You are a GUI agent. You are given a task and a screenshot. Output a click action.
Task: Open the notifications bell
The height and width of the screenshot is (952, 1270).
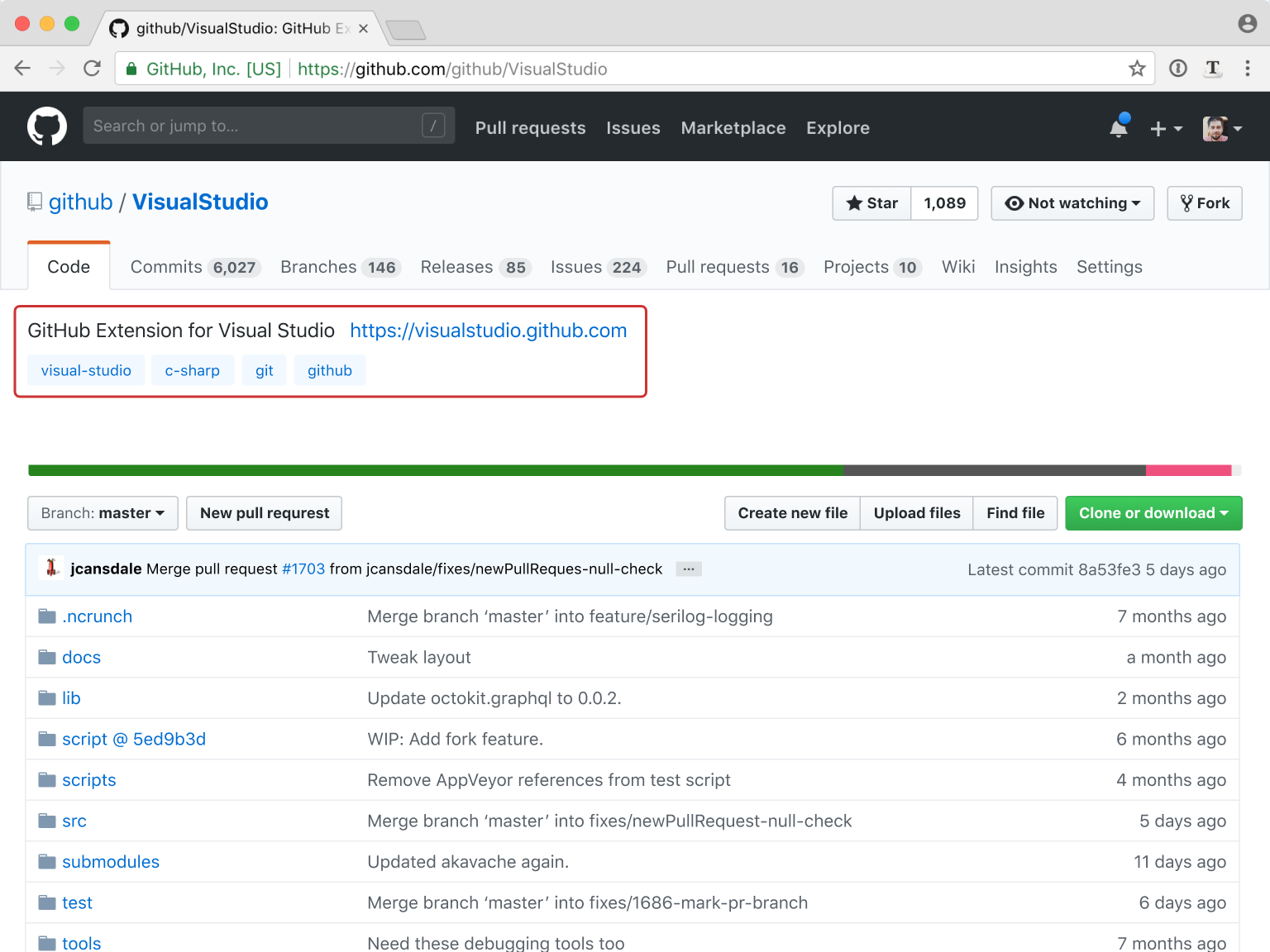click(x=1119, y=127)
